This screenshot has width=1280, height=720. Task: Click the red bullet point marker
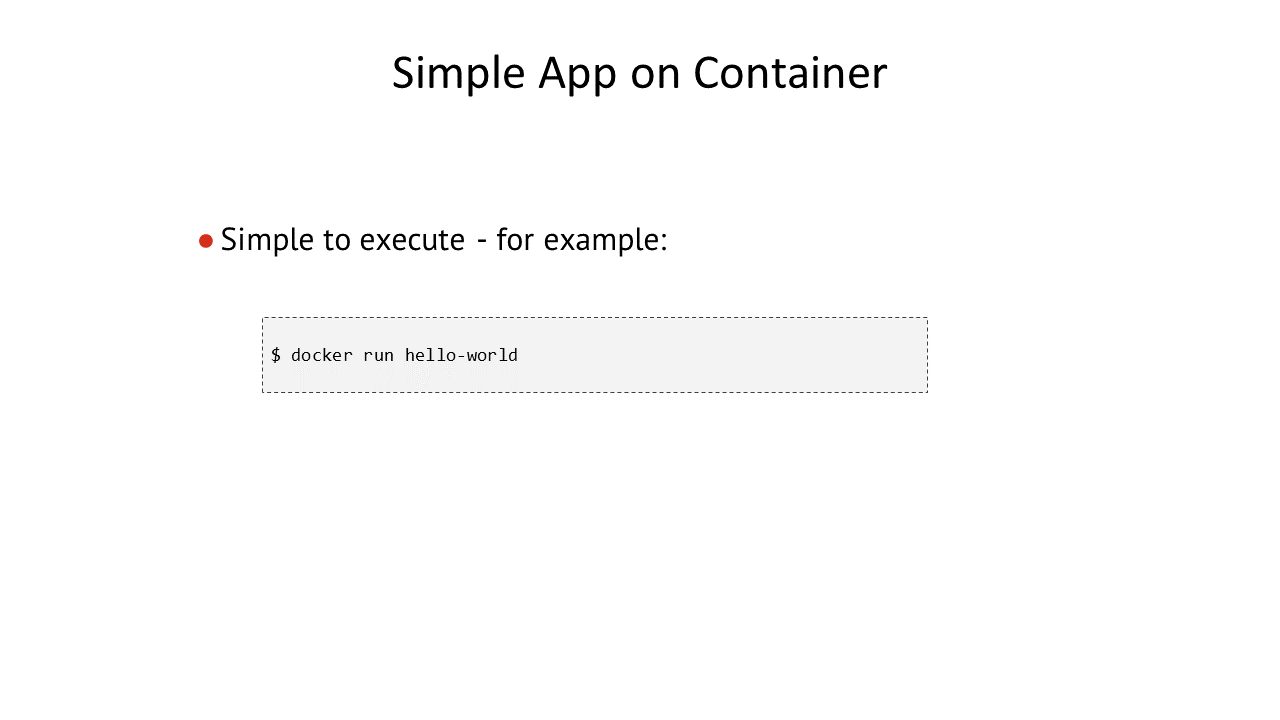[x=206, y=241]
